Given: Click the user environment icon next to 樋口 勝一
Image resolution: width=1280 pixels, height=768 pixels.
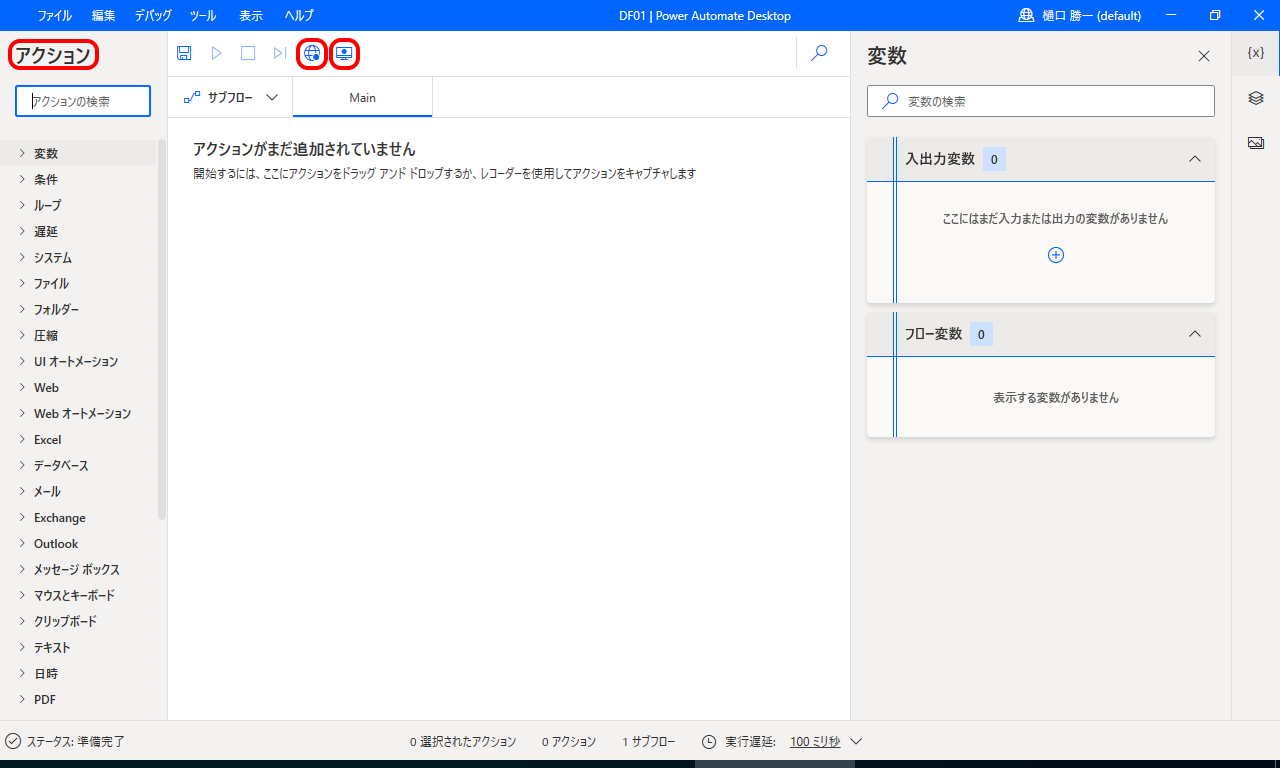Looking at the screenshot, I should point(1026,15).
